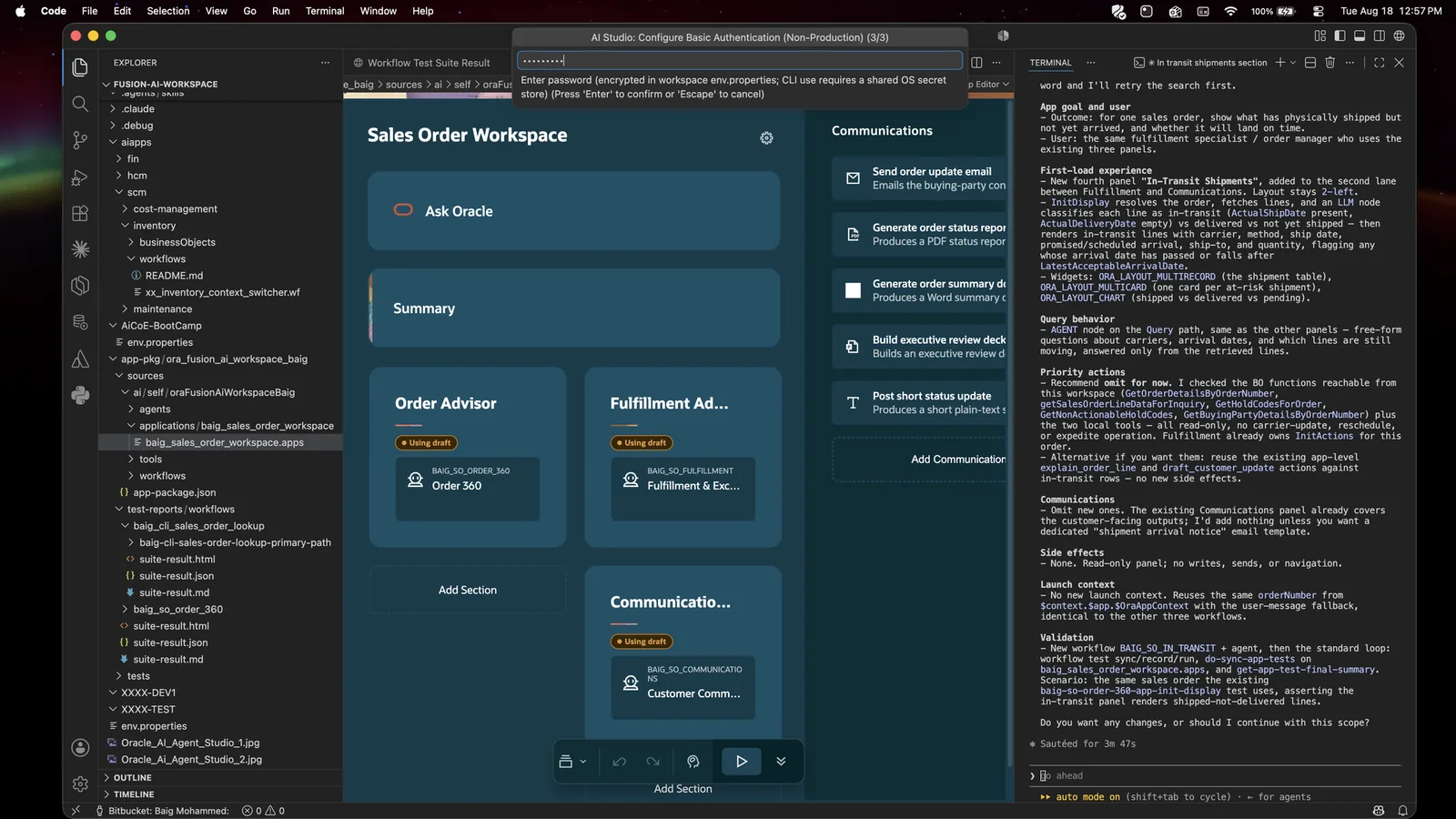The image size is (1456, 819).
Task: Open the Extensions view
Action: [80, 213]
